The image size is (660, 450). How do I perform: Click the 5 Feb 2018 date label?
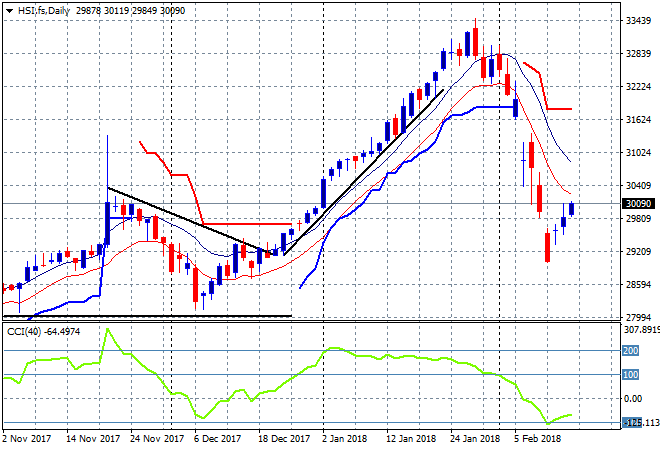tap(537, 439)
